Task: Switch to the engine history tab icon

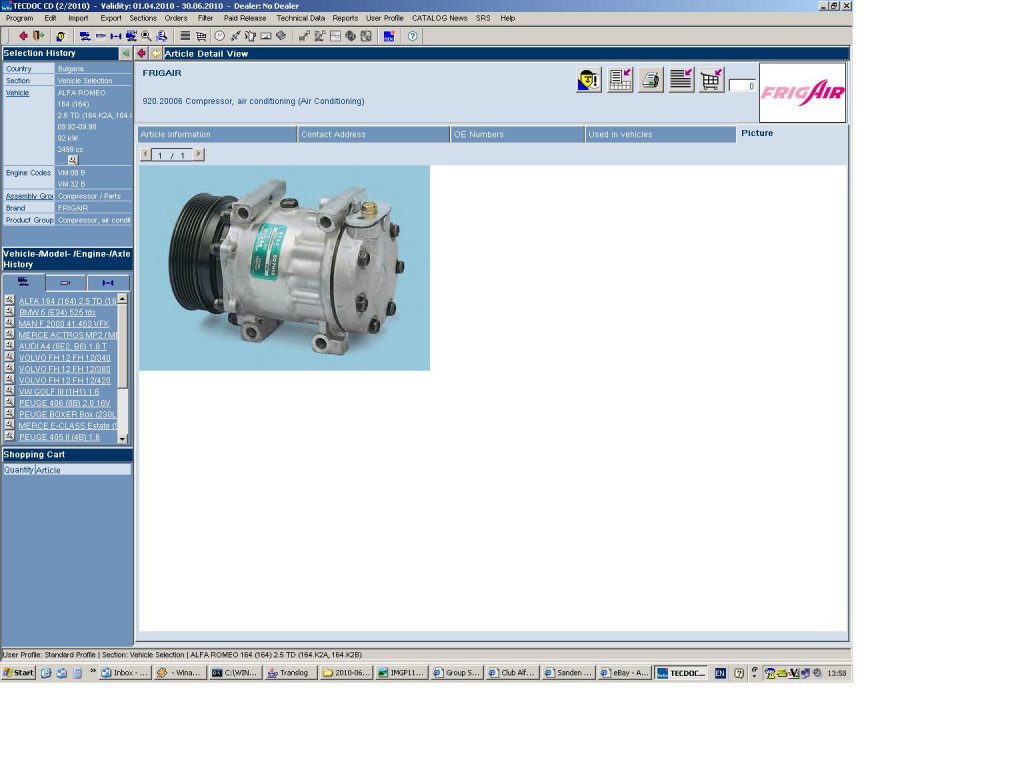Action: [66, 283]
